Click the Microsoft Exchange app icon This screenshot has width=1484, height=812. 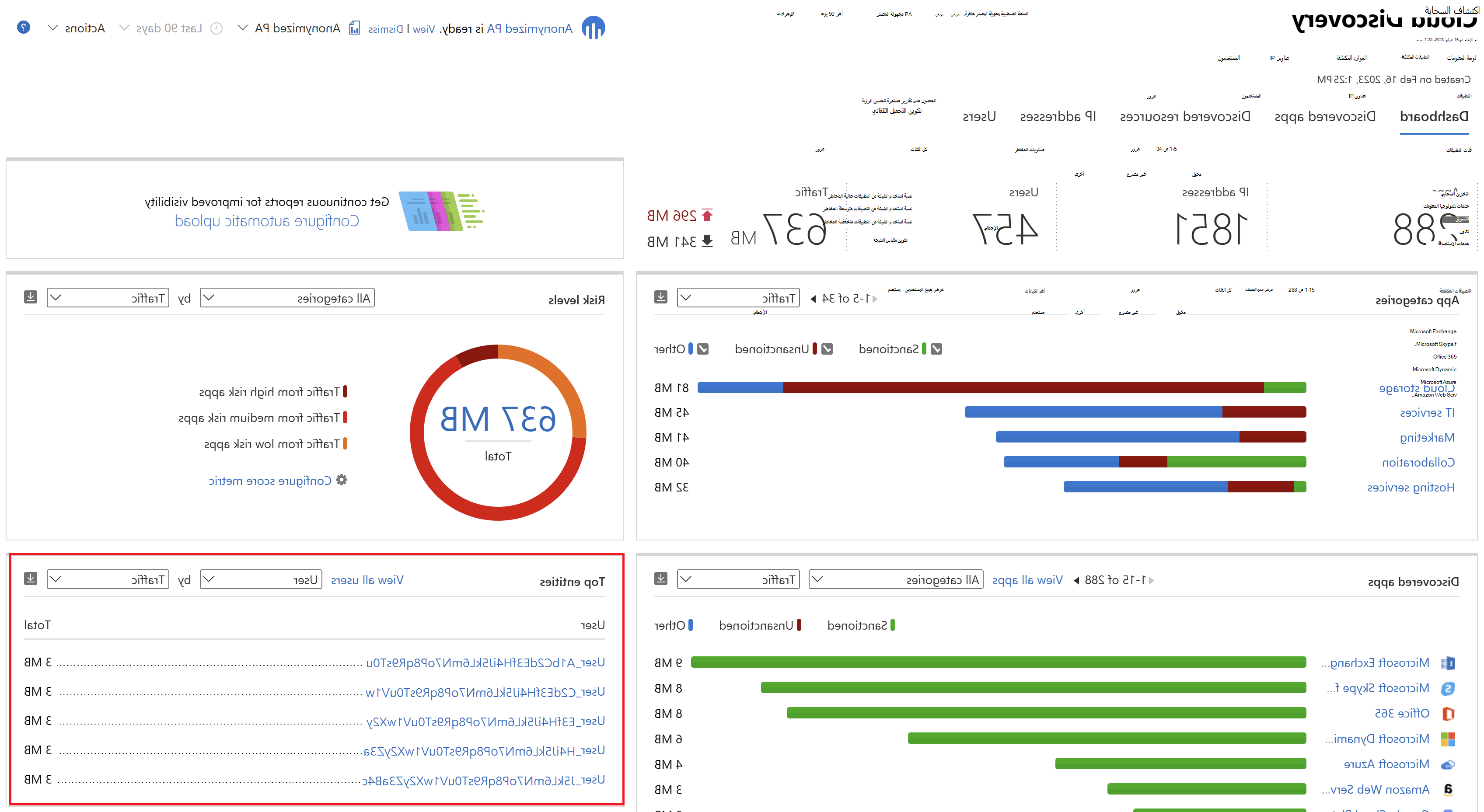(x=1448, y=663)
